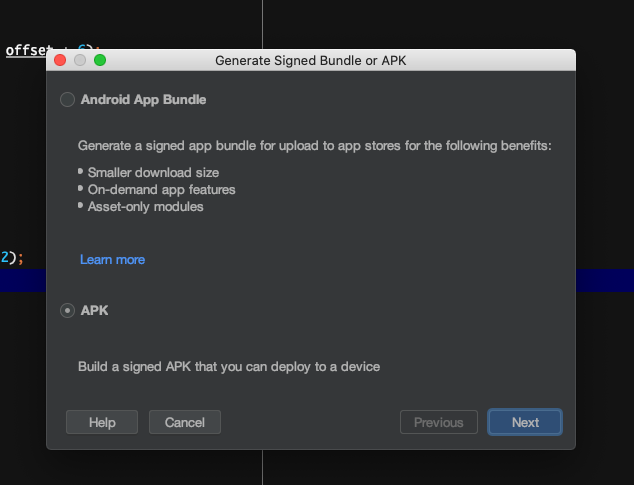
Task: Select the APK radio button
Action: point(67,311)
